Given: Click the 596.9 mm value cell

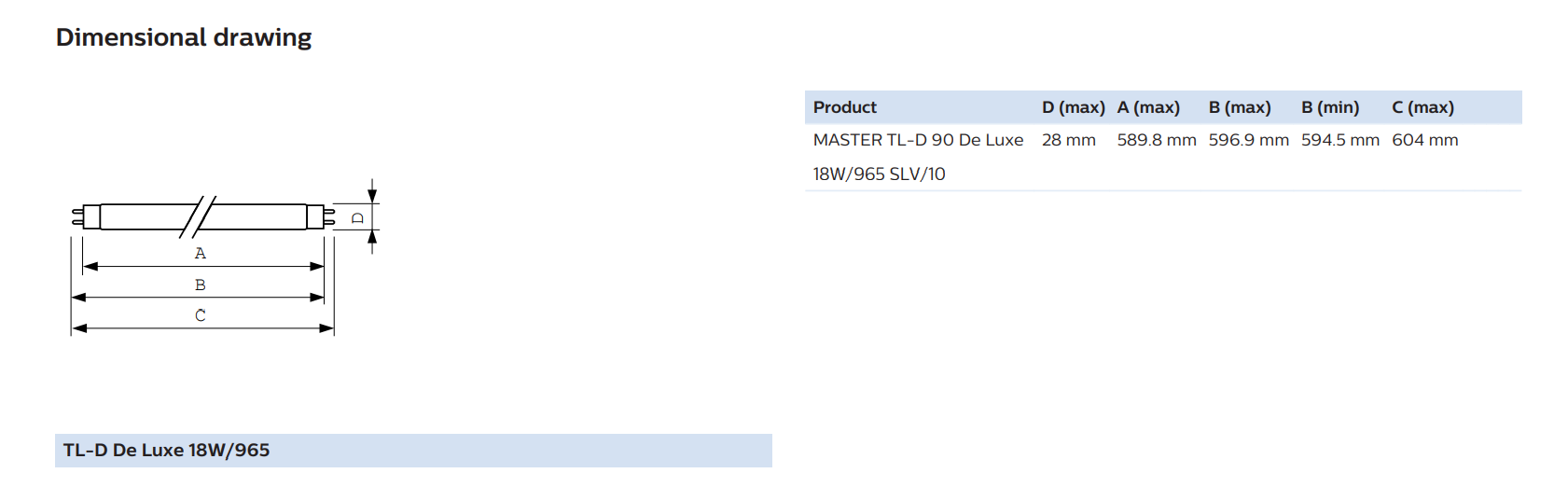Looking at the screenshot, I should 1249,140.
